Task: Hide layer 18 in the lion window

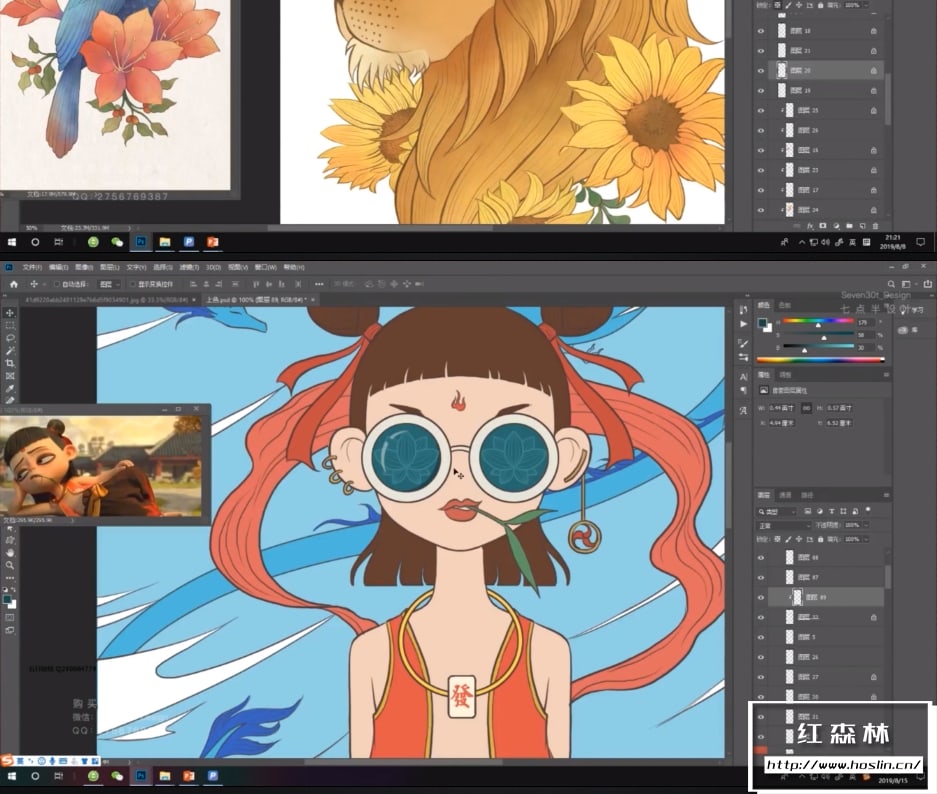Action: [761, 31]
